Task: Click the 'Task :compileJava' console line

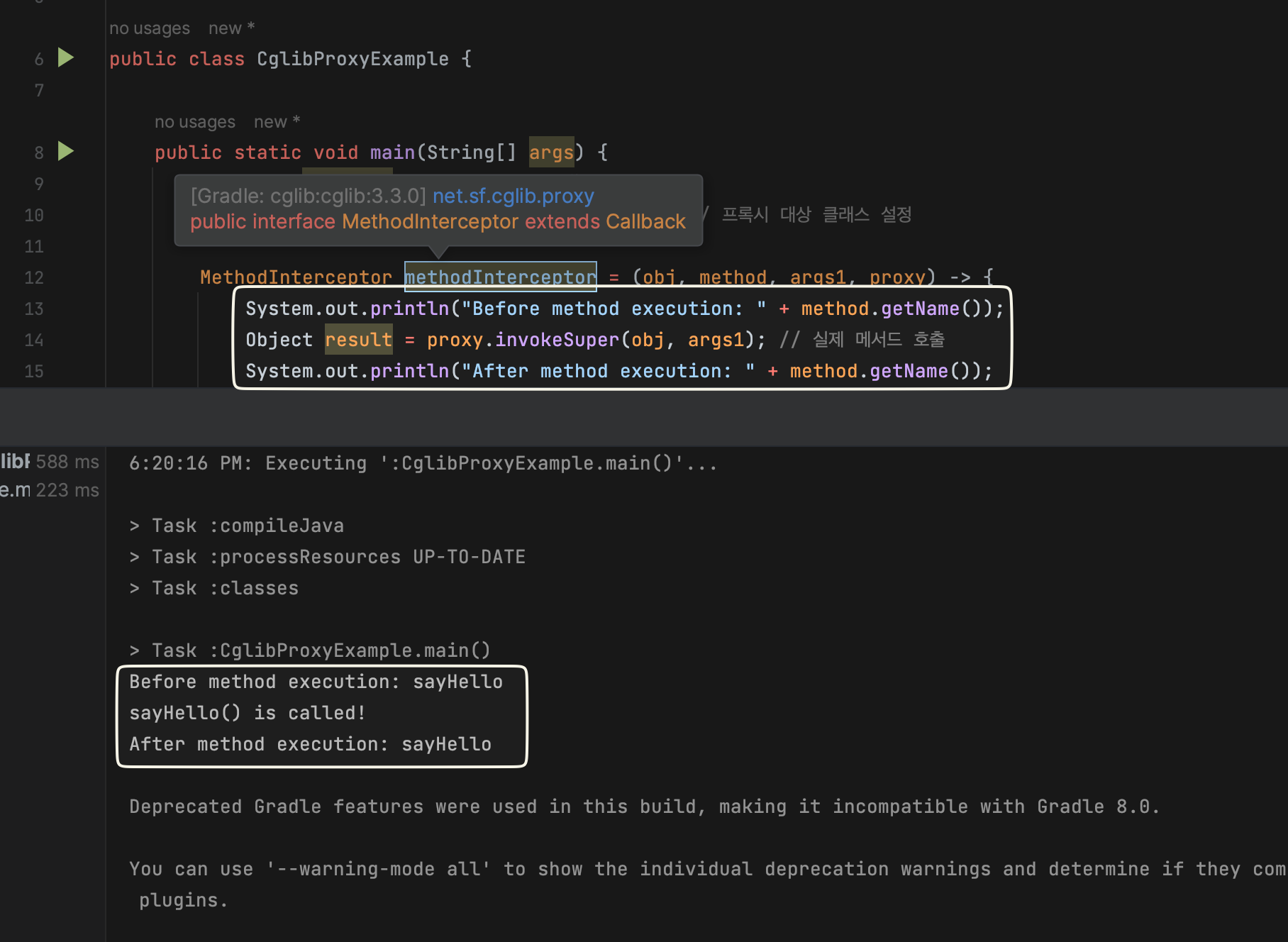Action: pyautogui.click(x=237, y=526)
